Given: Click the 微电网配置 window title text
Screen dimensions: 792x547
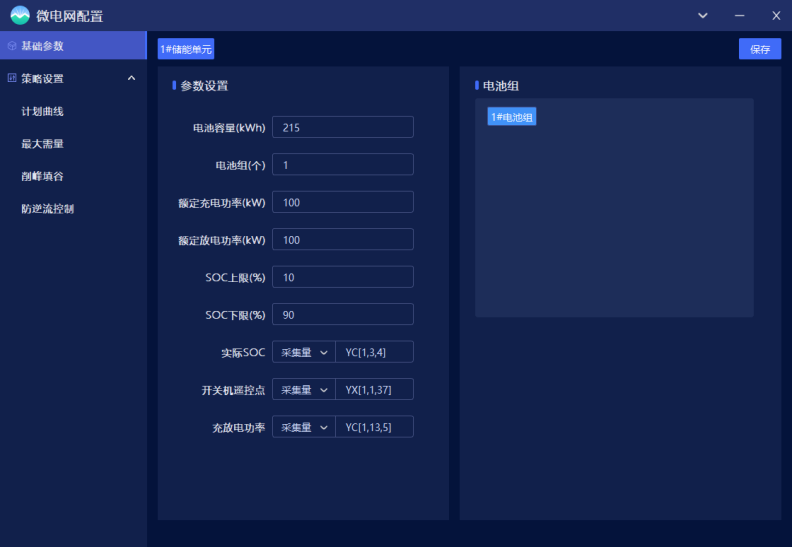Looking at the screenshot, I should pos(70,16).
